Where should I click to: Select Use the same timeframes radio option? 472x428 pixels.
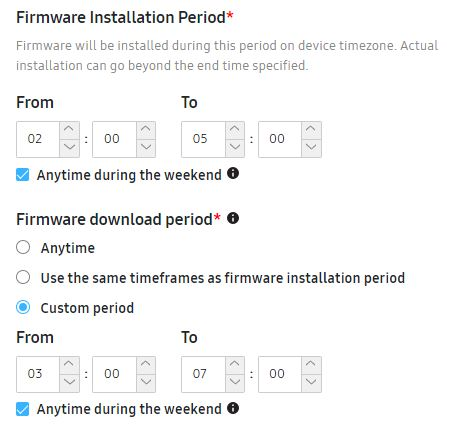(23, 277)
